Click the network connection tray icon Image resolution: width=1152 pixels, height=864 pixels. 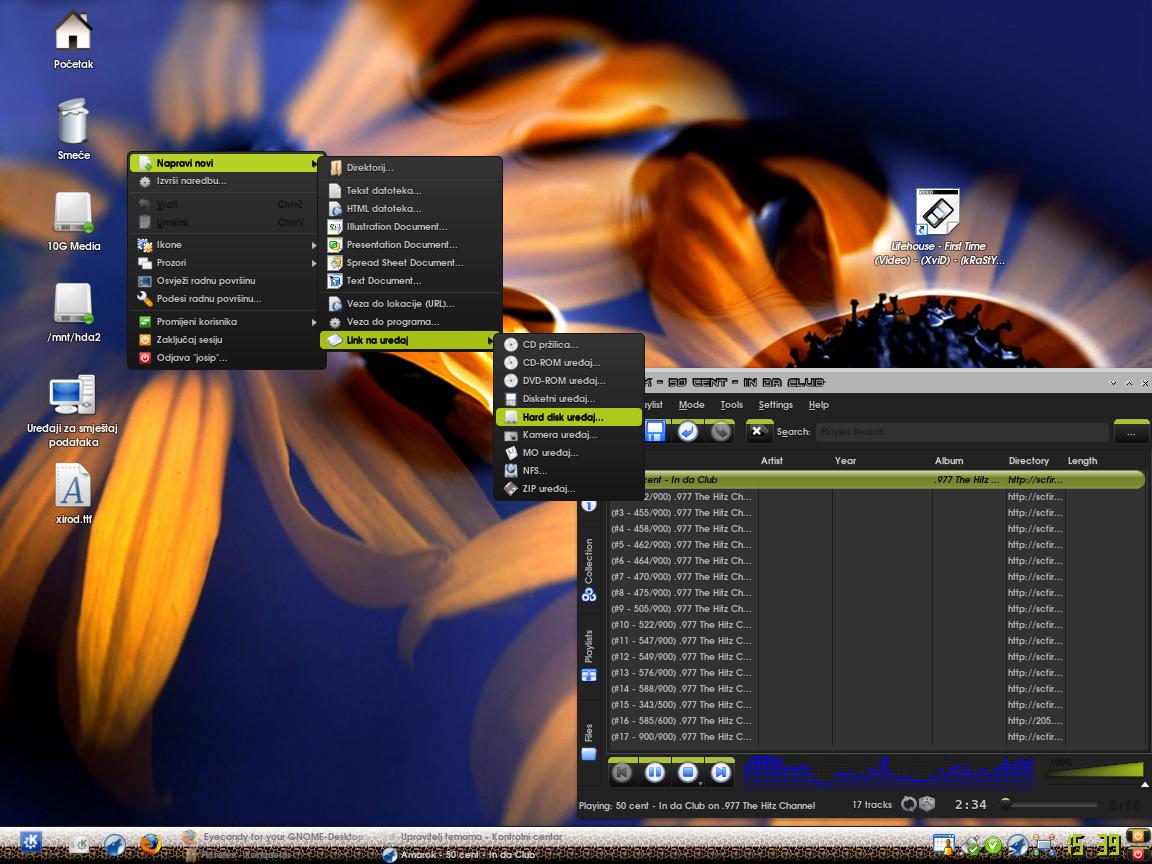point(1043,846)
